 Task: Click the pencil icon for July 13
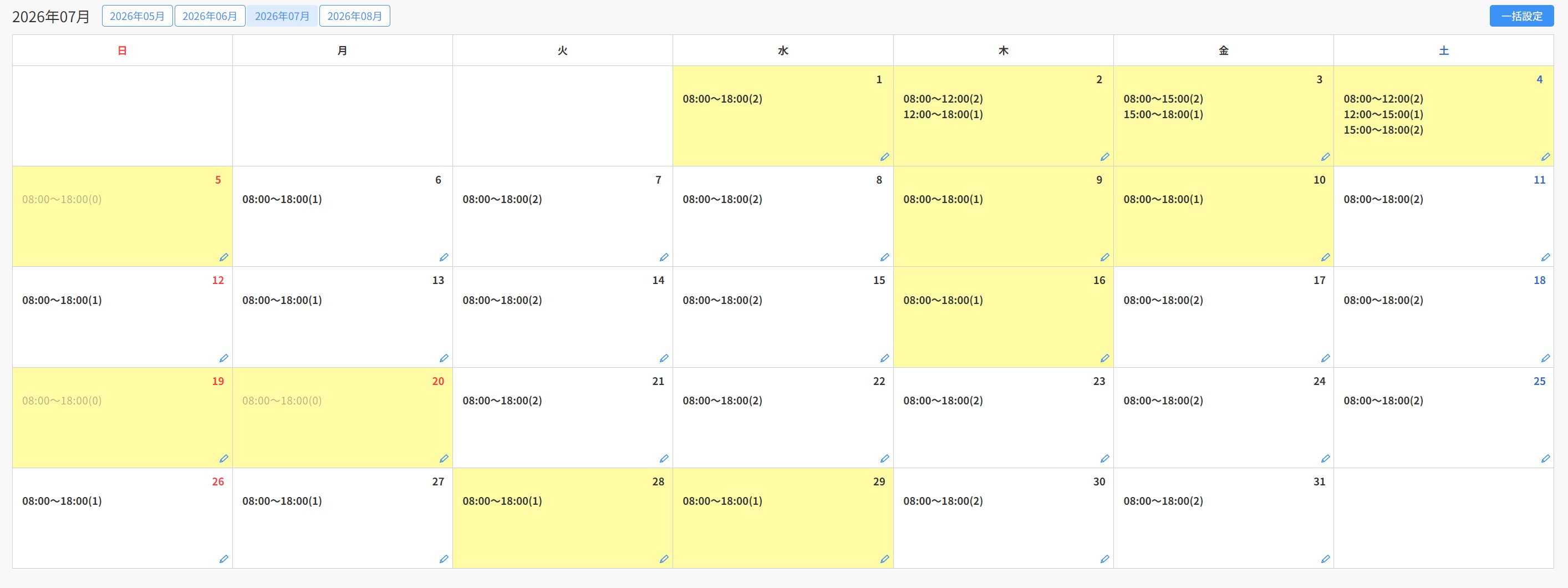coord(444,358)
